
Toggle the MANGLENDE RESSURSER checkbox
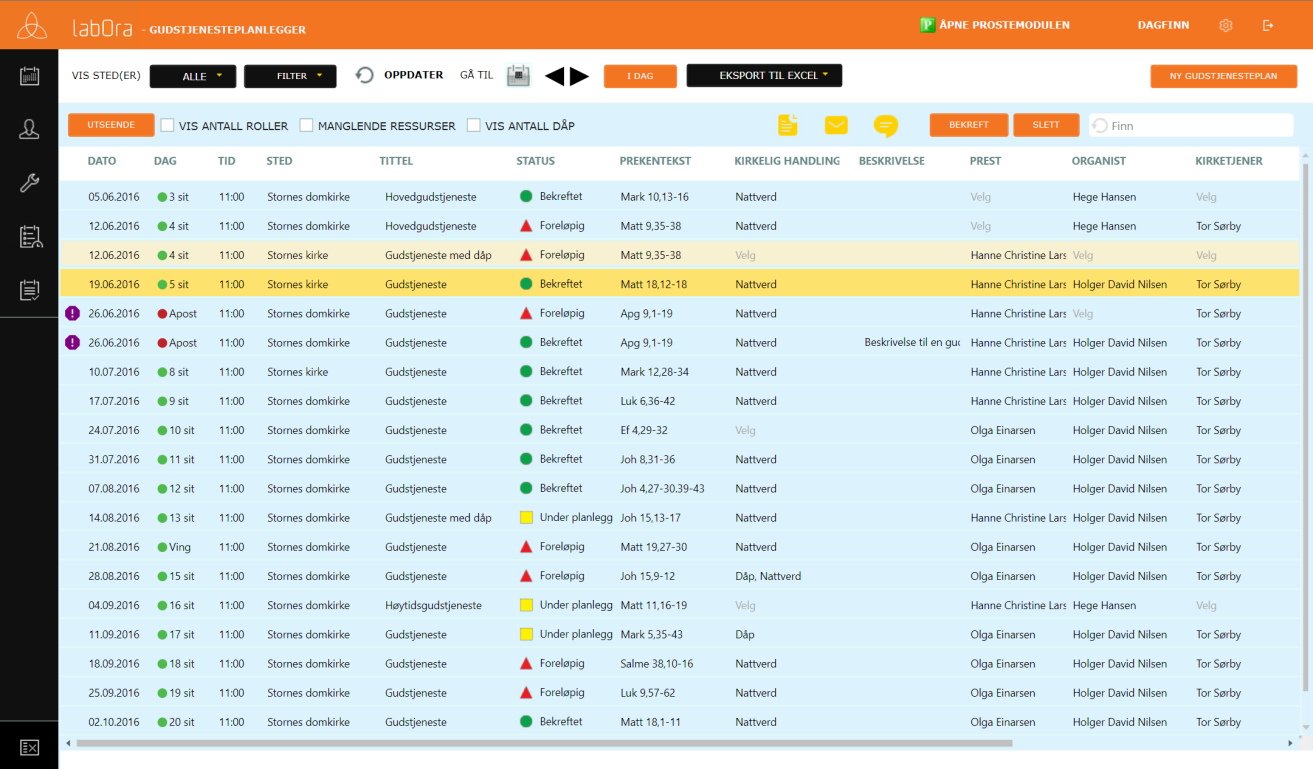[307, 126]
